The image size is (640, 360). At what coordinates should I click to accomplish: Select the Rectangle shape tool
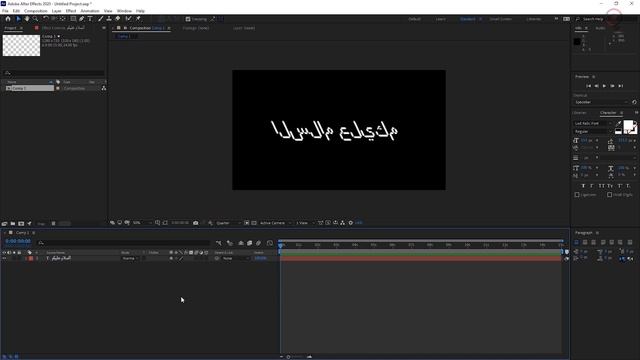coord(73,19)
